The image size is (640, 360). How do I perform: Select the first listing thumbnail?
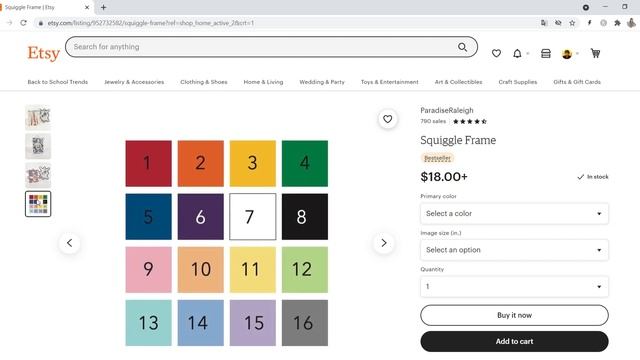38,118
